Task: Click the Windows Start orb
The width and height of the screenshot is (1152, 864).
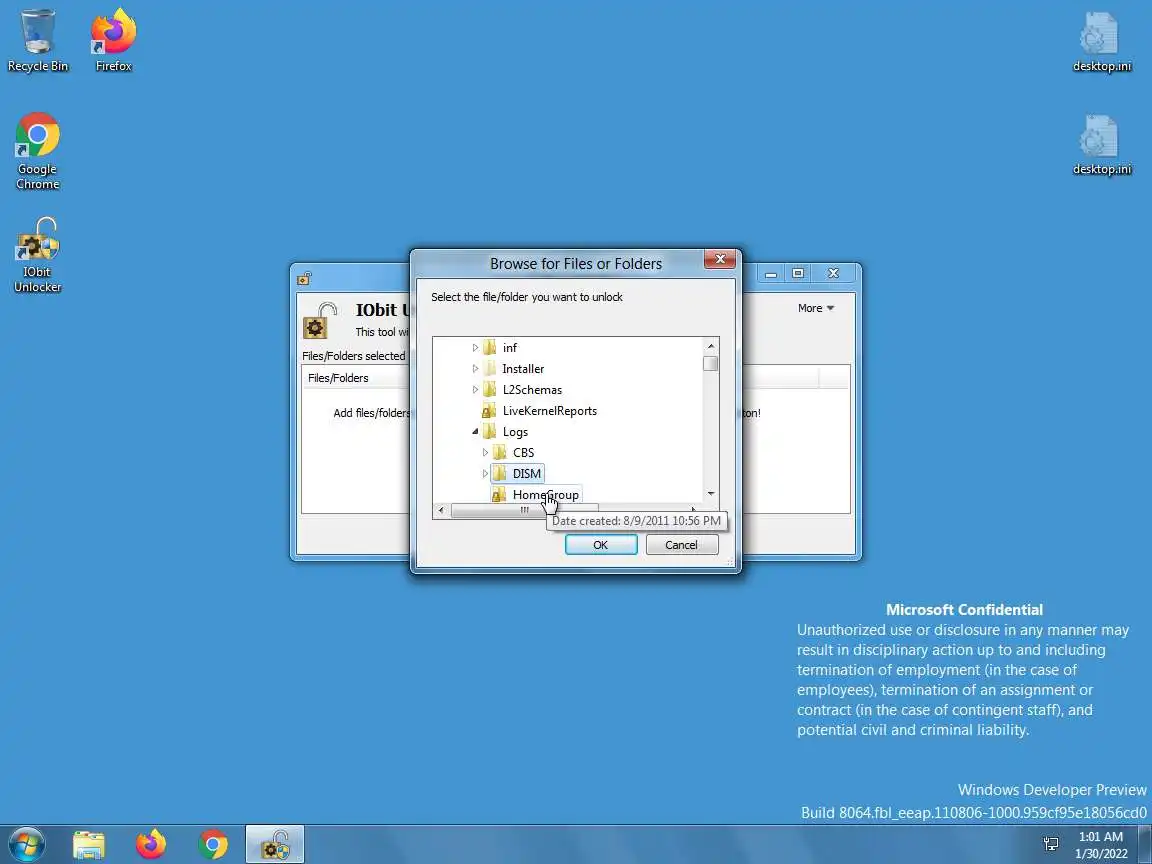Action: tap(27, 844)
